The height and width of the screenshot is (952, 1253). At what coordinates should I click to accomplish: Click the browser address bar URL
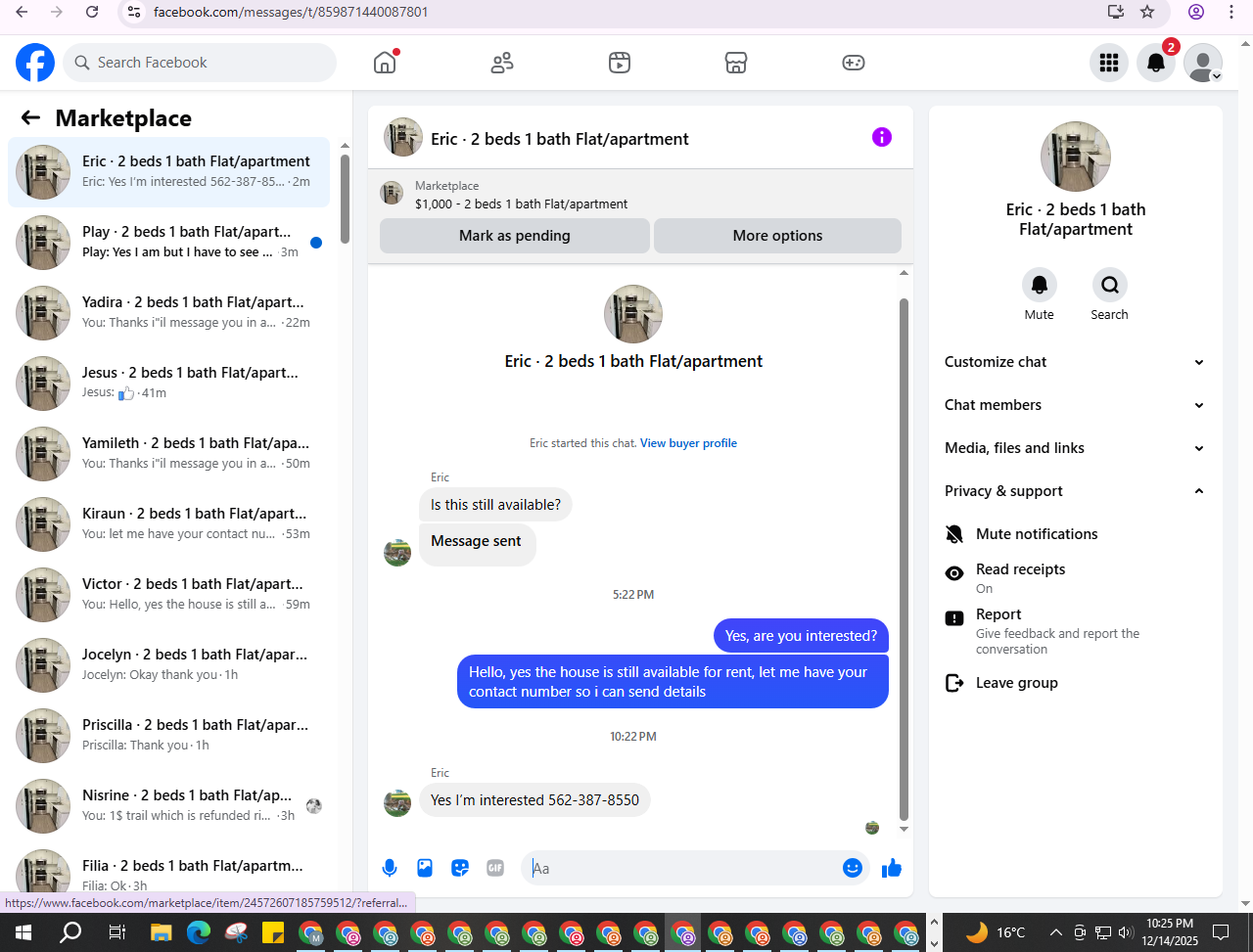291,12
